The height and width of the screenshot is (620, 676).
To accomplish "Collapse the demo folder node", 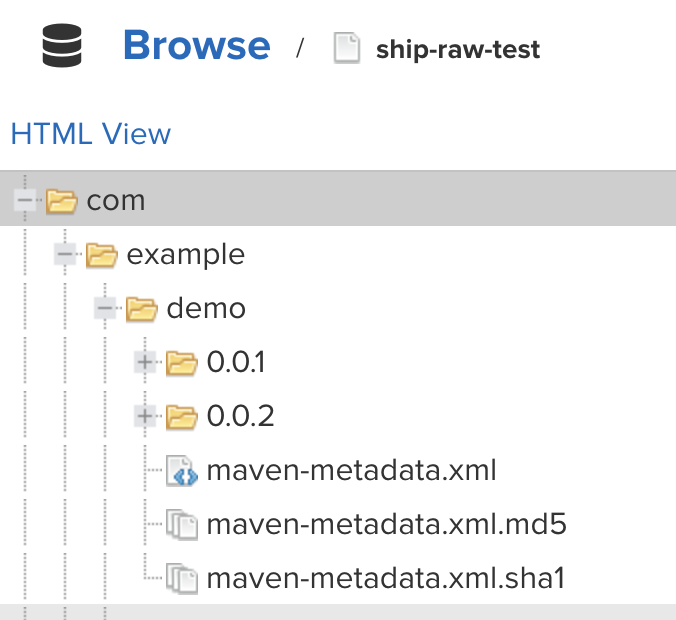I will pos(106,309).
